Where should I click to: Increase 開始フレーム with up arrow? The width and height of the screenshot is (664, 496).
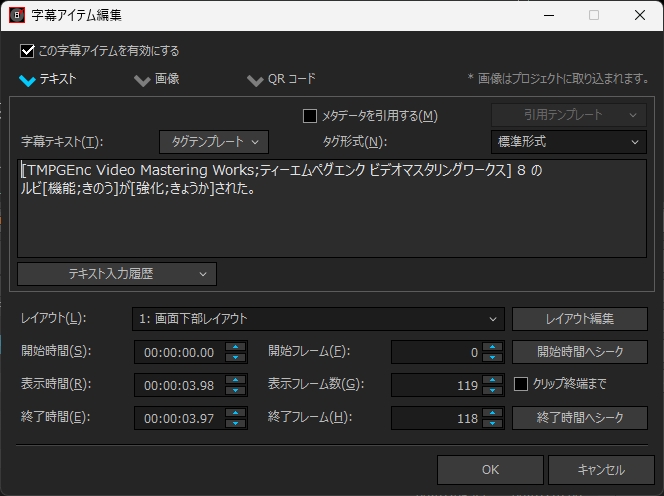(492, 347)
